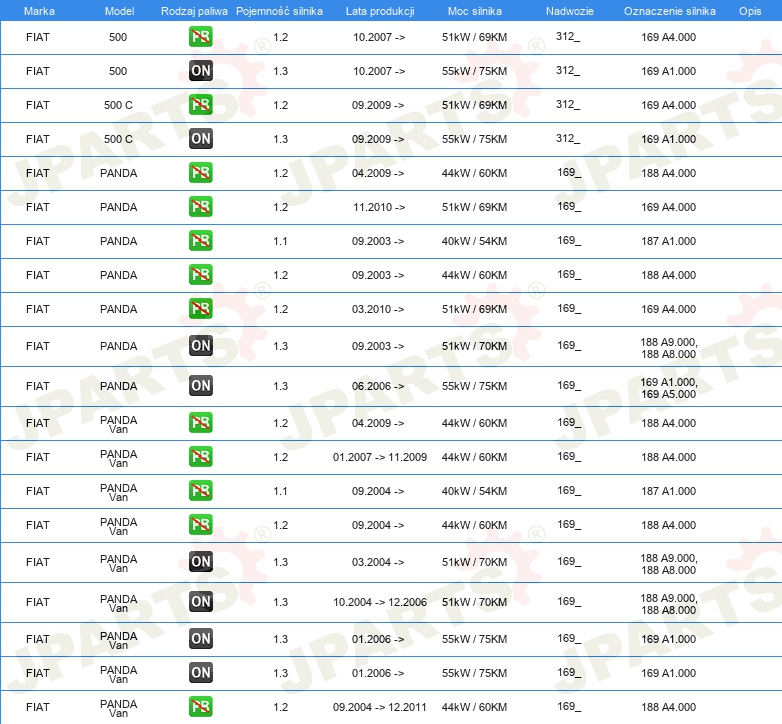782x724 pixels.
Task: Click production date 09.2004 -> 12.2011
Action: coord(380,707)
